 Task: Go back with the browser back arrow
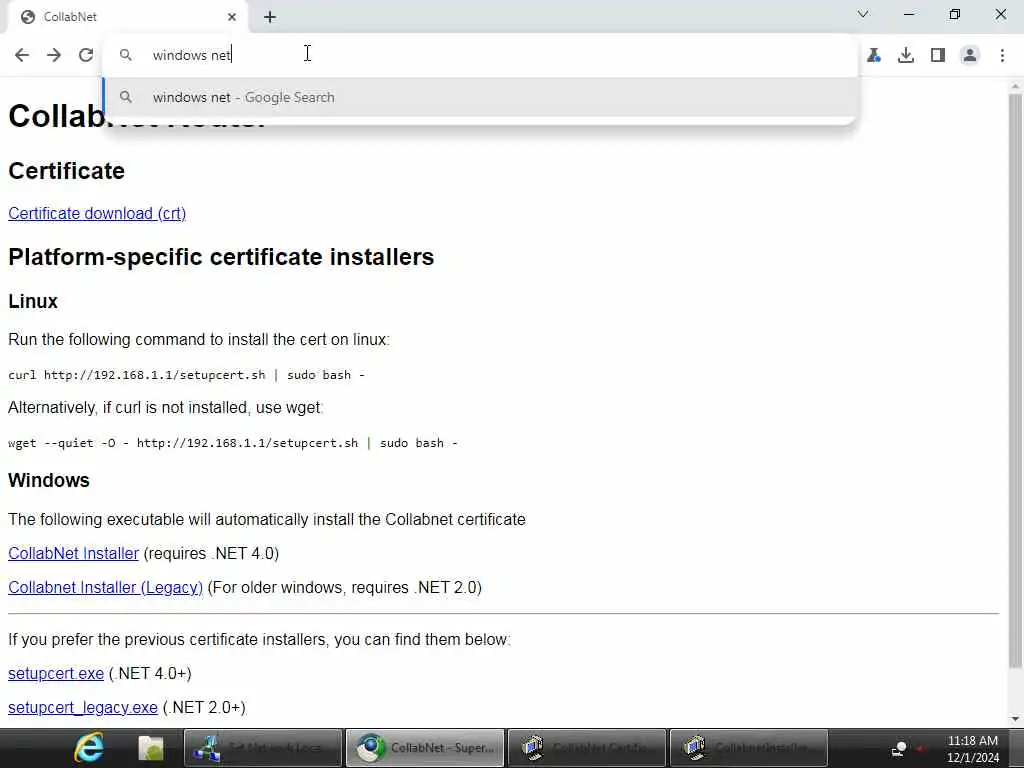pyautogui.click(x=22, y=56)
